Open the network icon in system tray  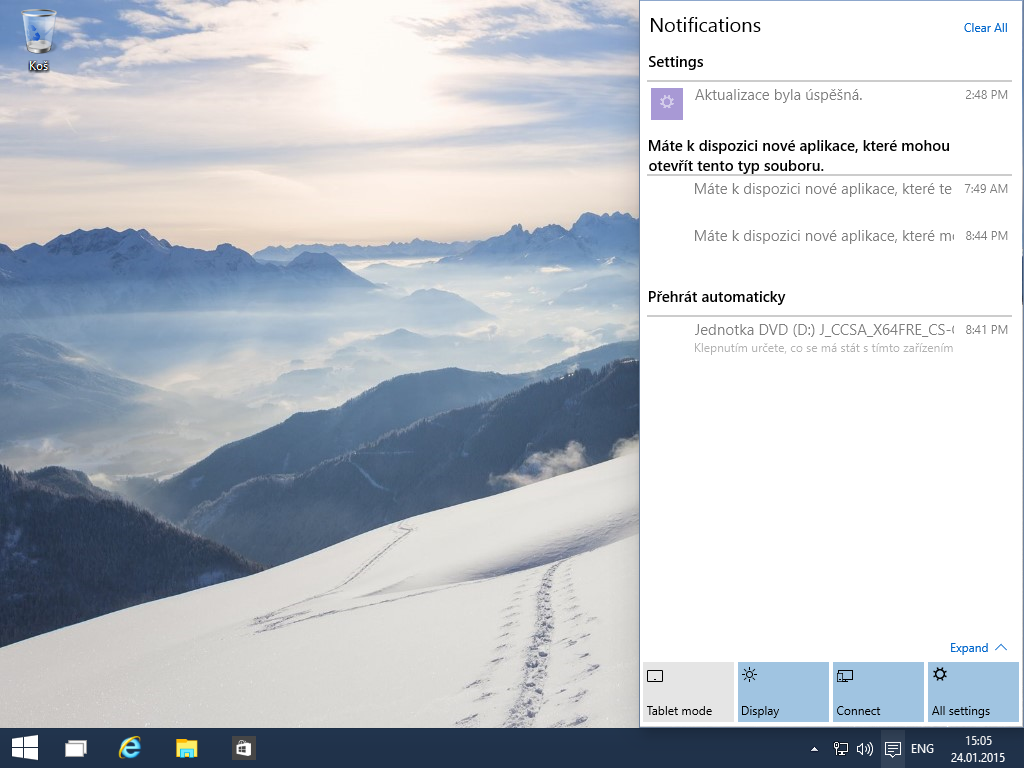click(x=839, y=748)
